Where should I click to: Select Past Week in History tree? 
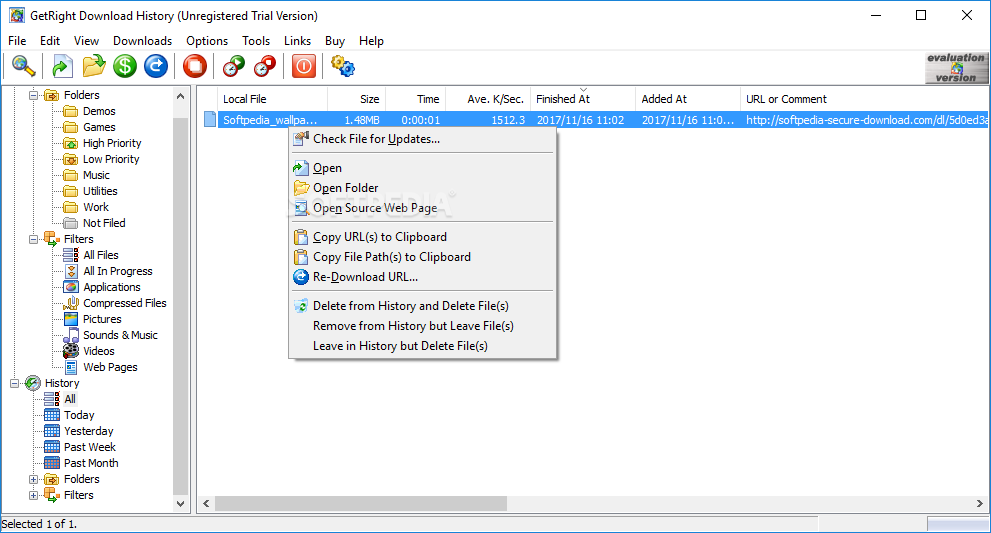coord(90,447)
